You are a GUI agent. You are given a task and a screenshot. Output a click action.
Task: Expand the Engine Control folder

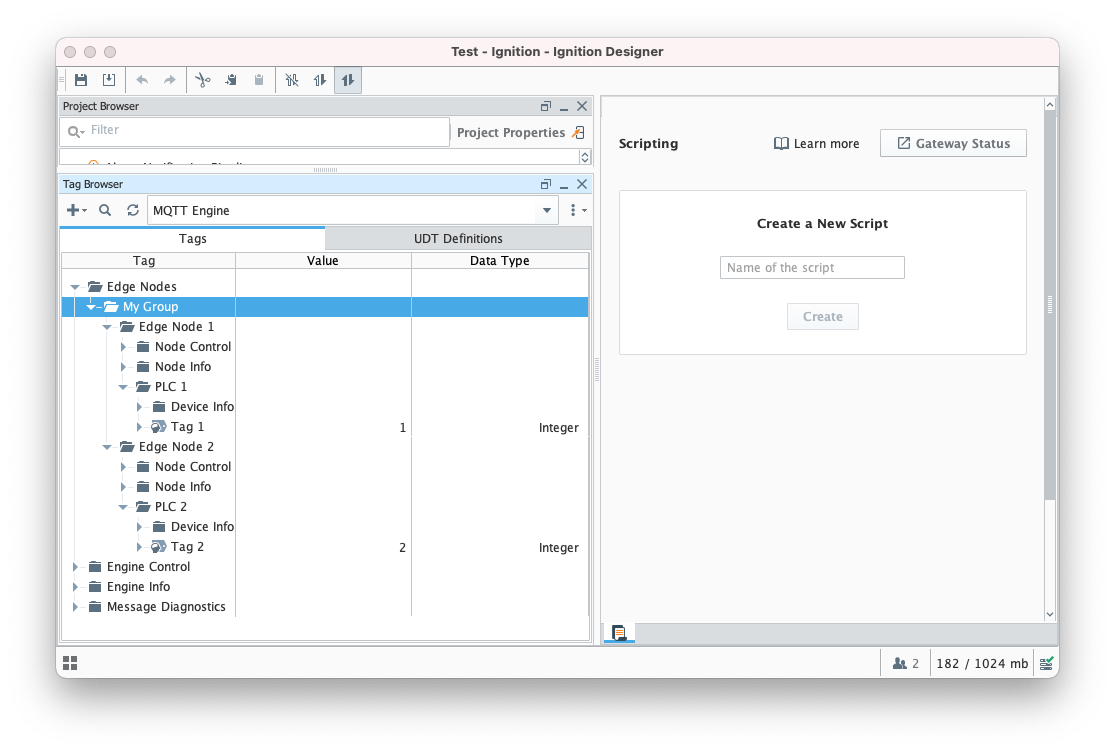pyautogui.click(x=75, y=566)
